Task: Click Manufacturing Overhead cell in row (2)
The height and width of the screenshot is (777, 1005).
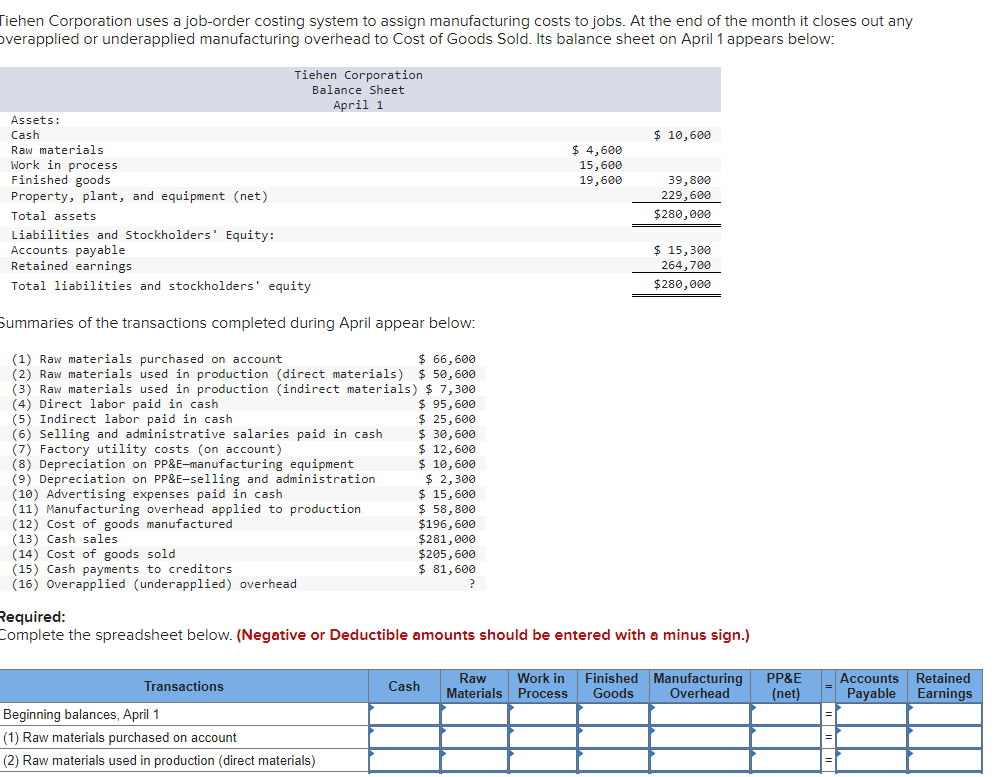Action: [699, 760]
